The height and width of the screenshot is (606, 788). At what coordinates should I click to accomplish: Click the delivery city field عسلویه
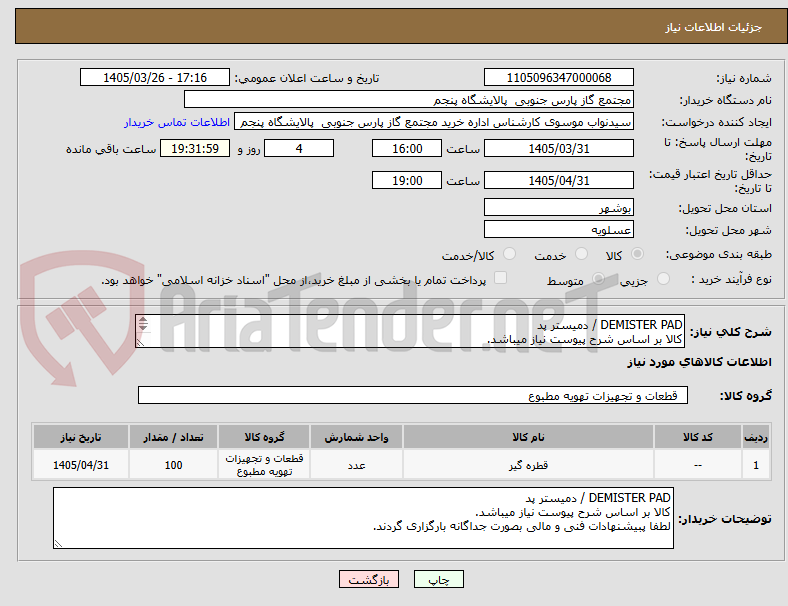click(x=558, y=229)
